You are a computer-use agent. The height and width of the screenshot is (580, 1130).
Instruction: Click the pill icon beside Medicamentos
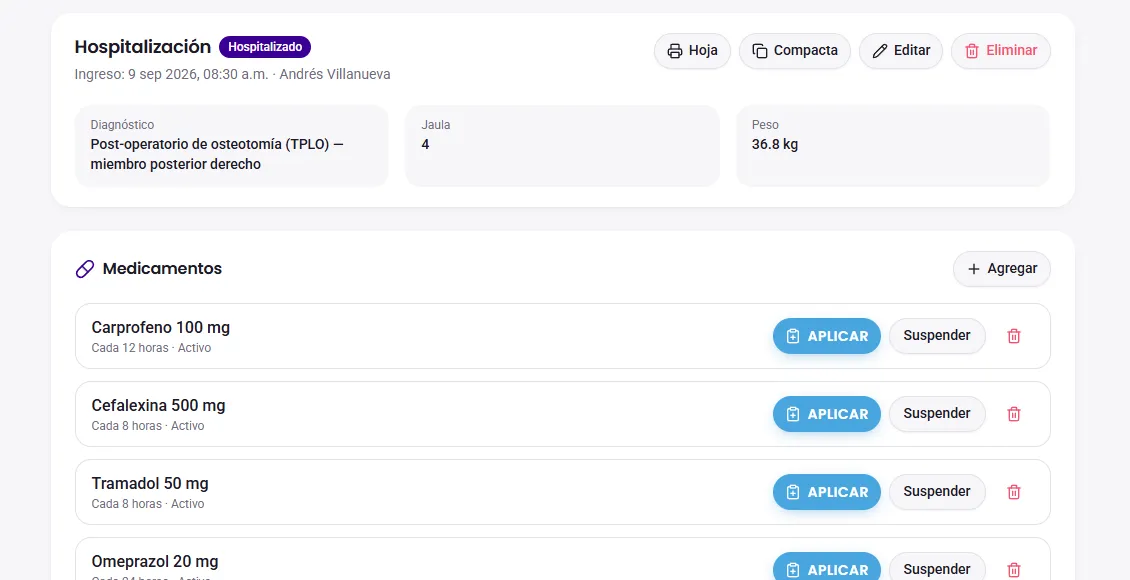click(x=85, y=269)
